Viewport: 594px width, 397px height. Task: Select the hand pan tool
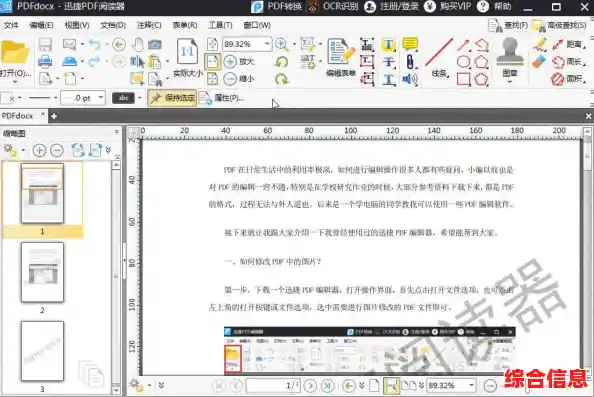138,44
